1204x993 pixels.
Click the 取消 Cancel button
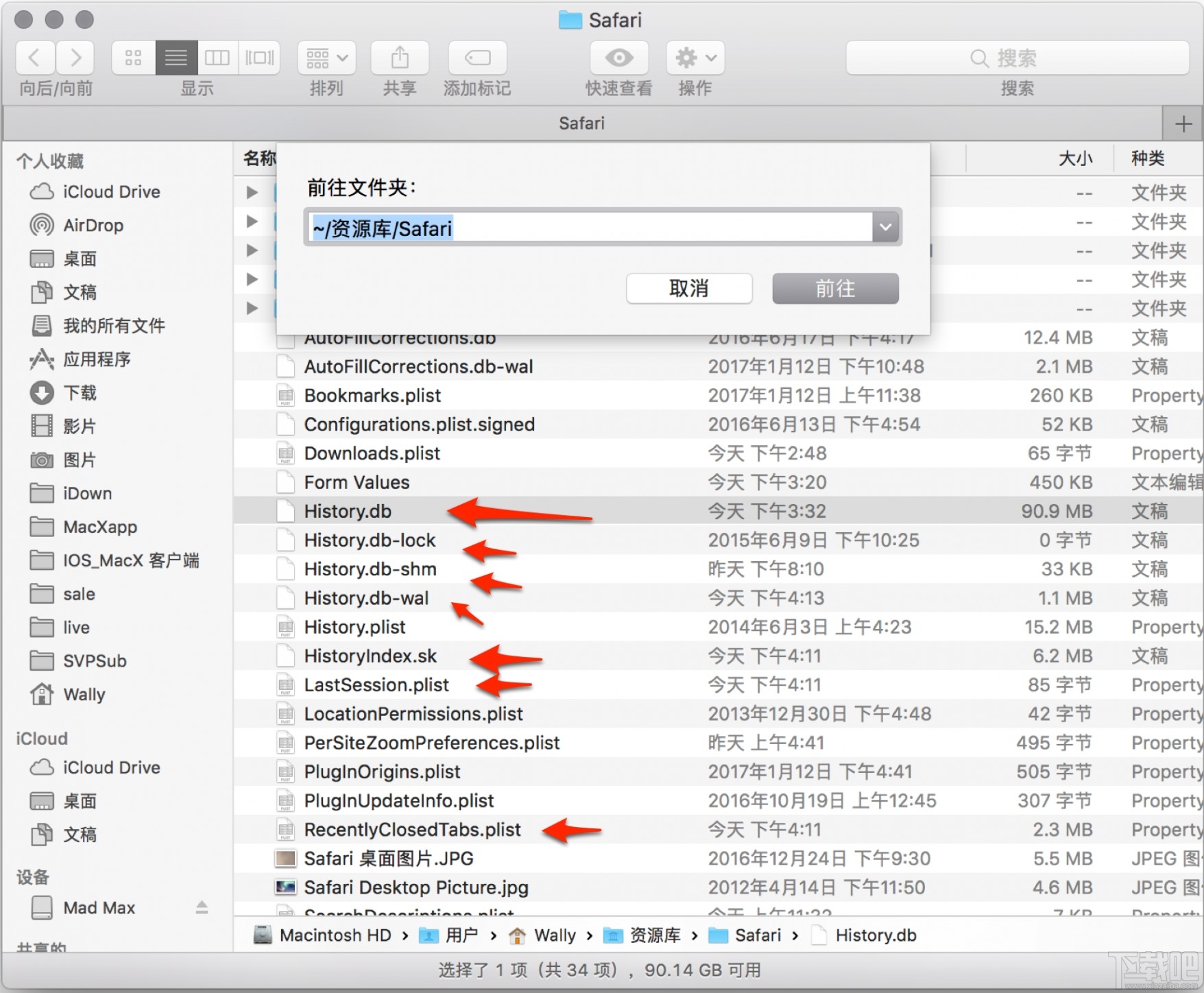(x=688, y=288)
